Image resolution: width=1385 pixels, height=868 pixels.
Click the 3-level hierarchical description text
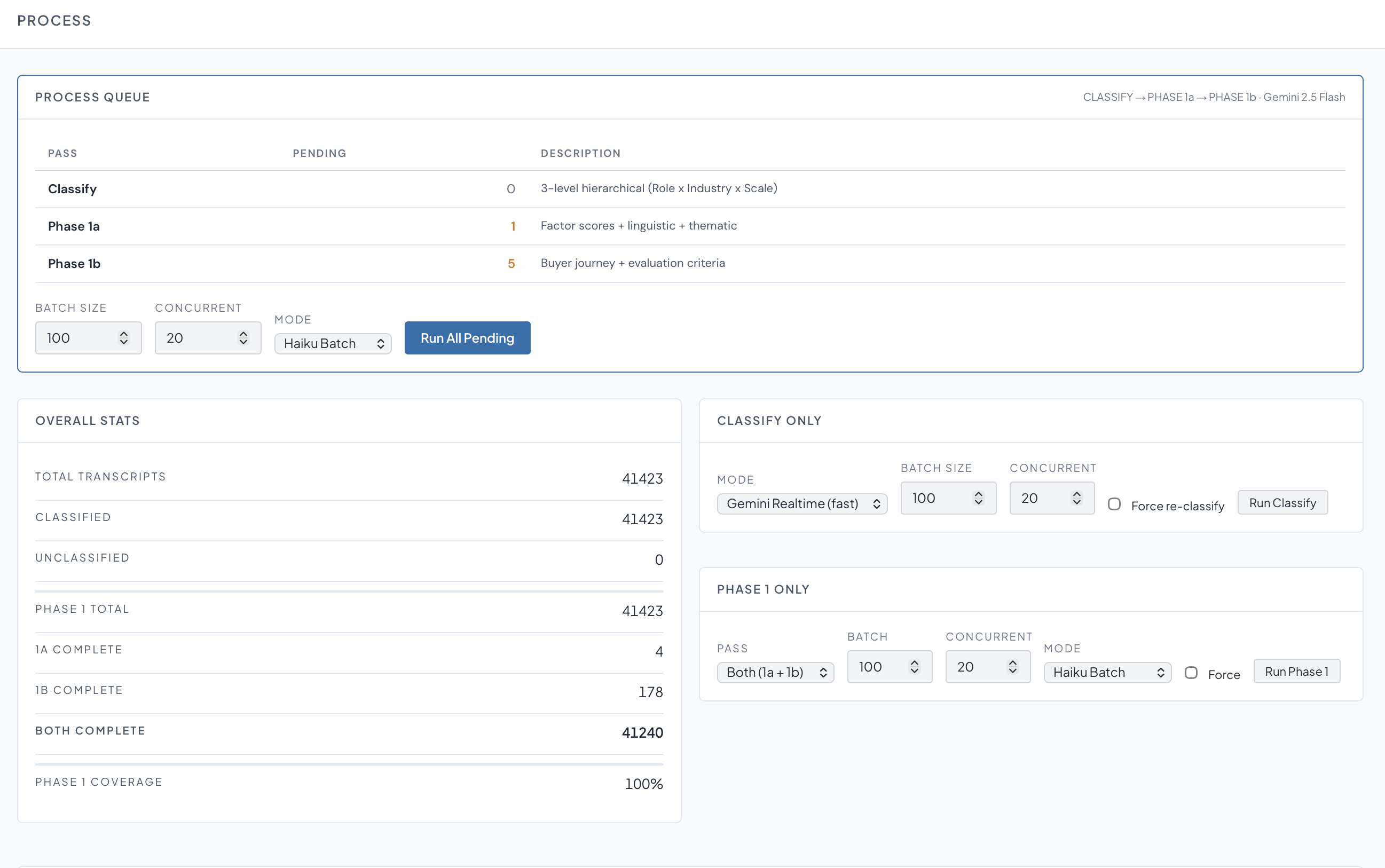pyautogui.click(x=659, y=188)
